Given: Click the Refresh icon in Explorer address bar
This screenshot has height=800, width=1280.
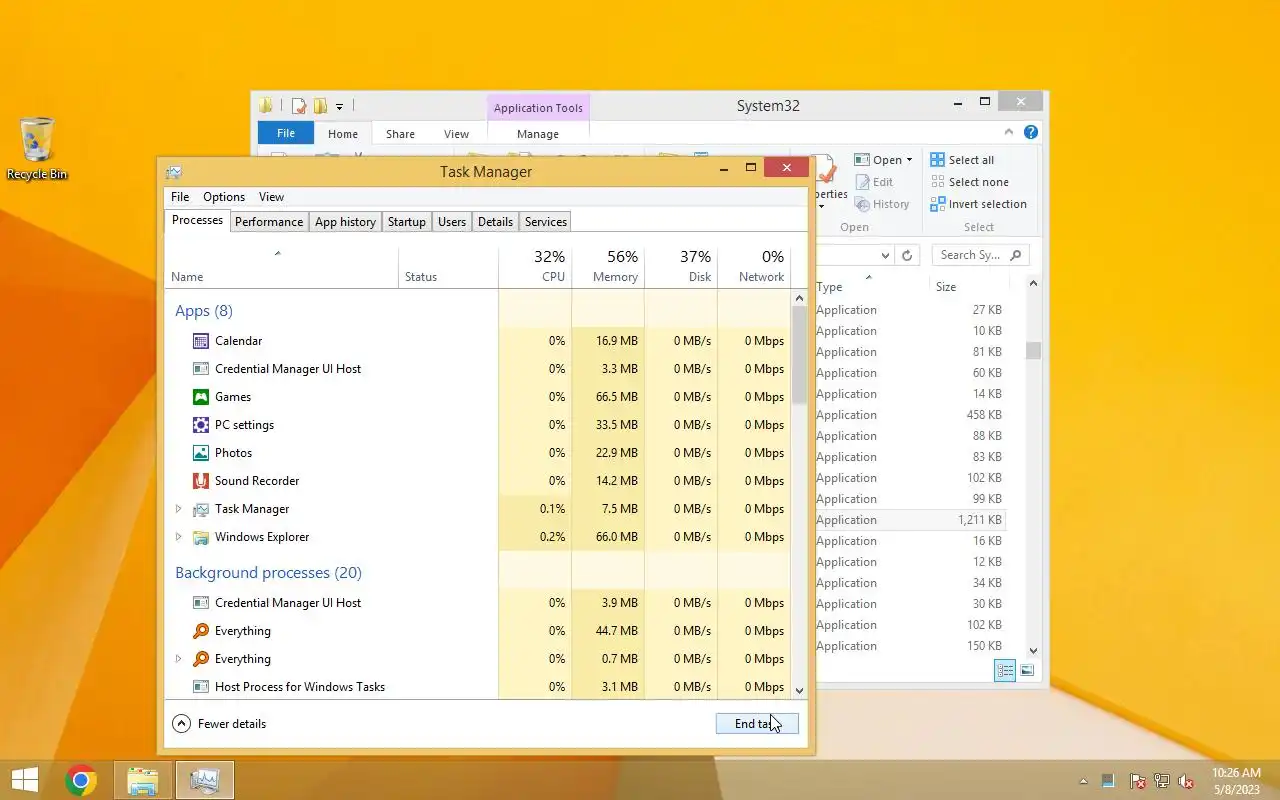Looking at the screenshot, I should 907,255.
